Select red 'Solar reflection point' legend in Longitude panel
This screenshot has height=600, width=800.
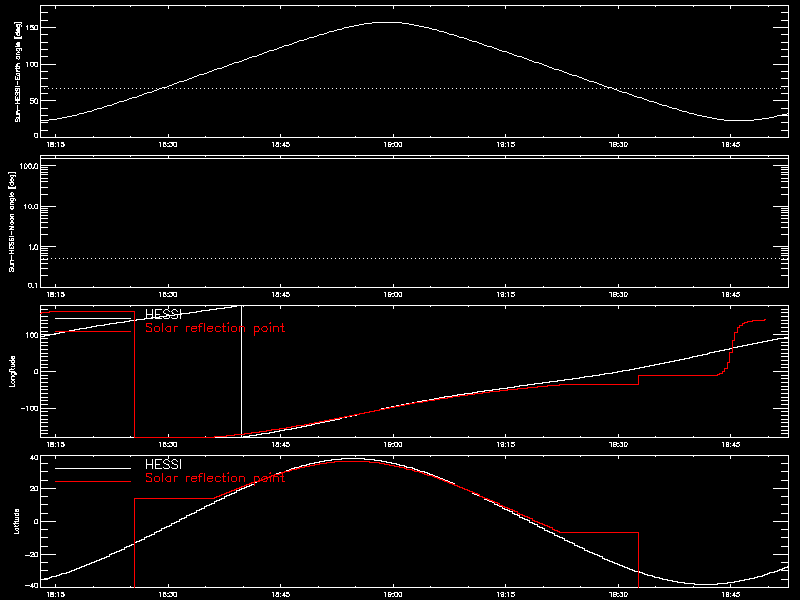[x=215, y=328]
